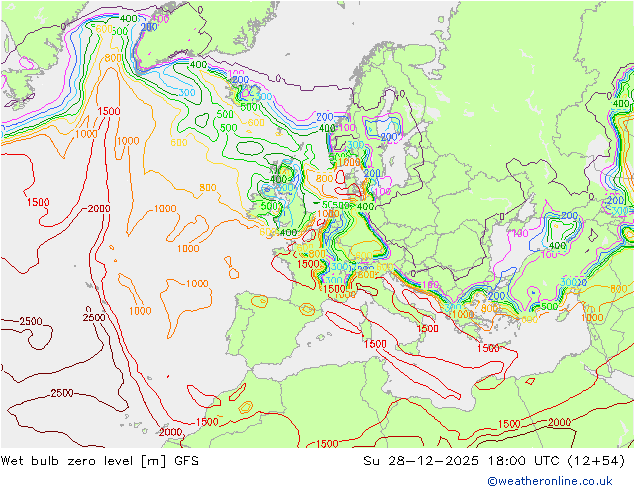
Task: Click the weatheronline.co.uk copyright link
Action: pyautogui.click(x=550, y=481)
